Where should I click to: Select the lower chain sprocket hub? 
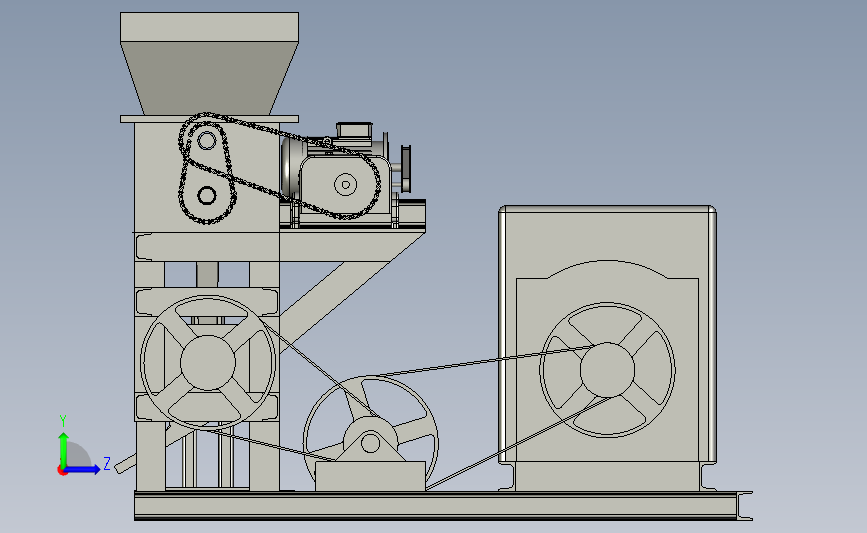click(207, 195)
